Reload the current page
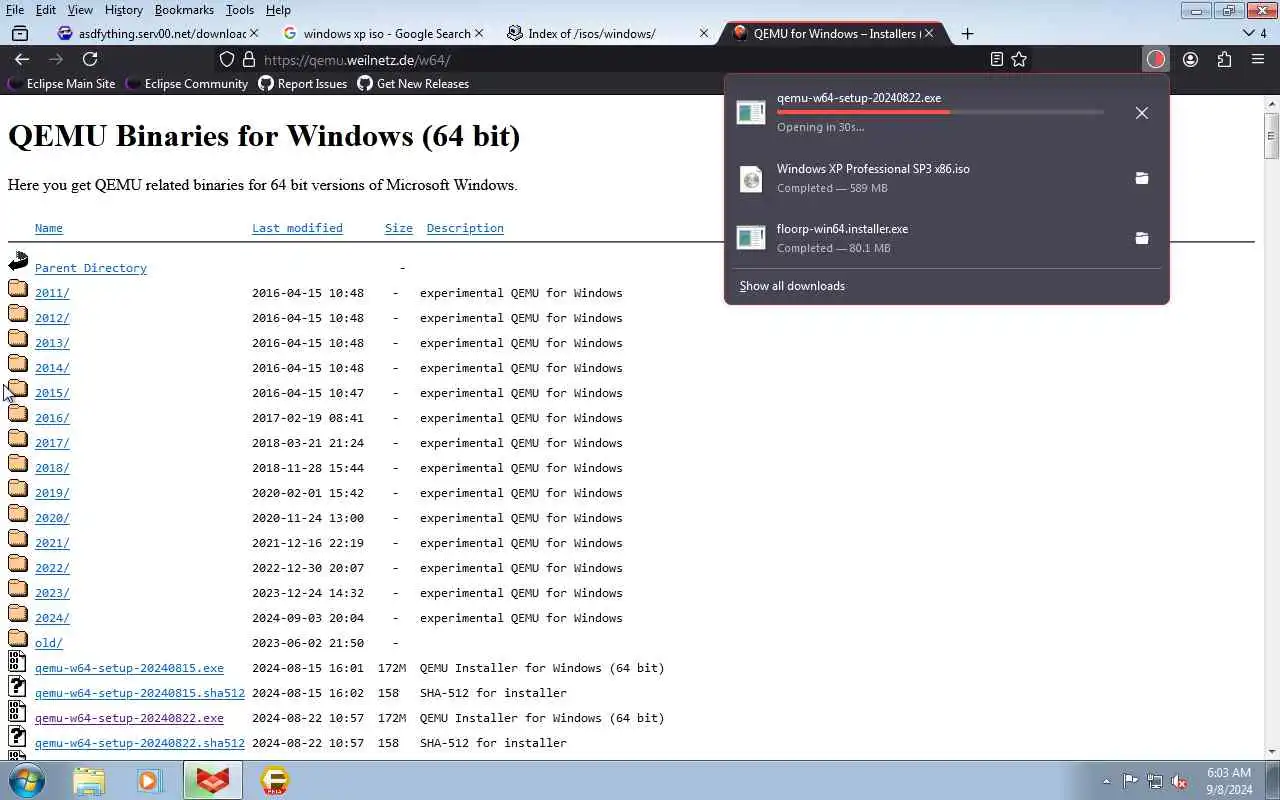 pyautogui.click(x=90, y=60)
